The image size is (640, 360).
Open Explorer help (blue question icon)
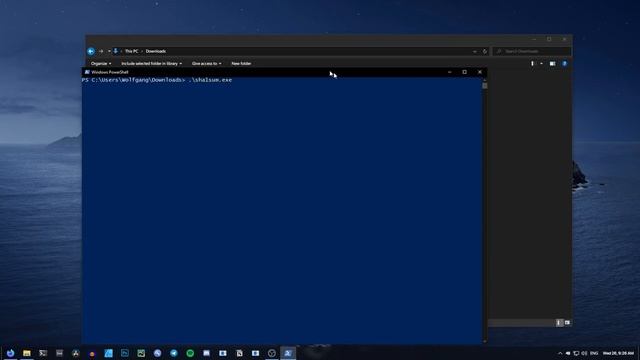tap(564, 64)
